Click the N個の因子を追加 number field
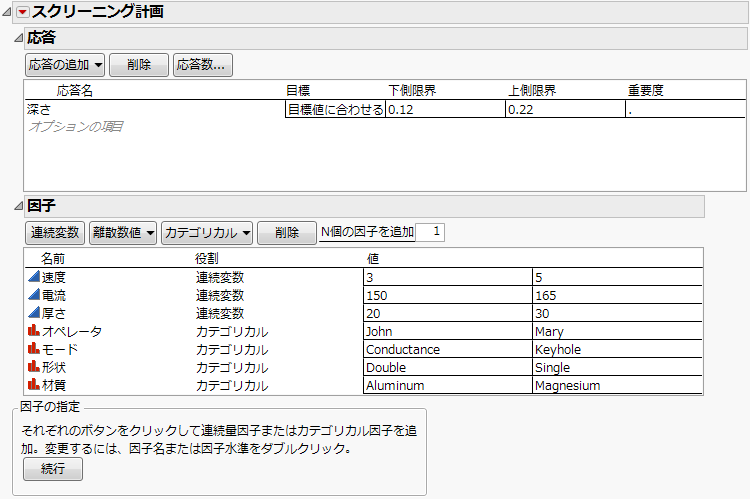750x499 pixels. 431,232
